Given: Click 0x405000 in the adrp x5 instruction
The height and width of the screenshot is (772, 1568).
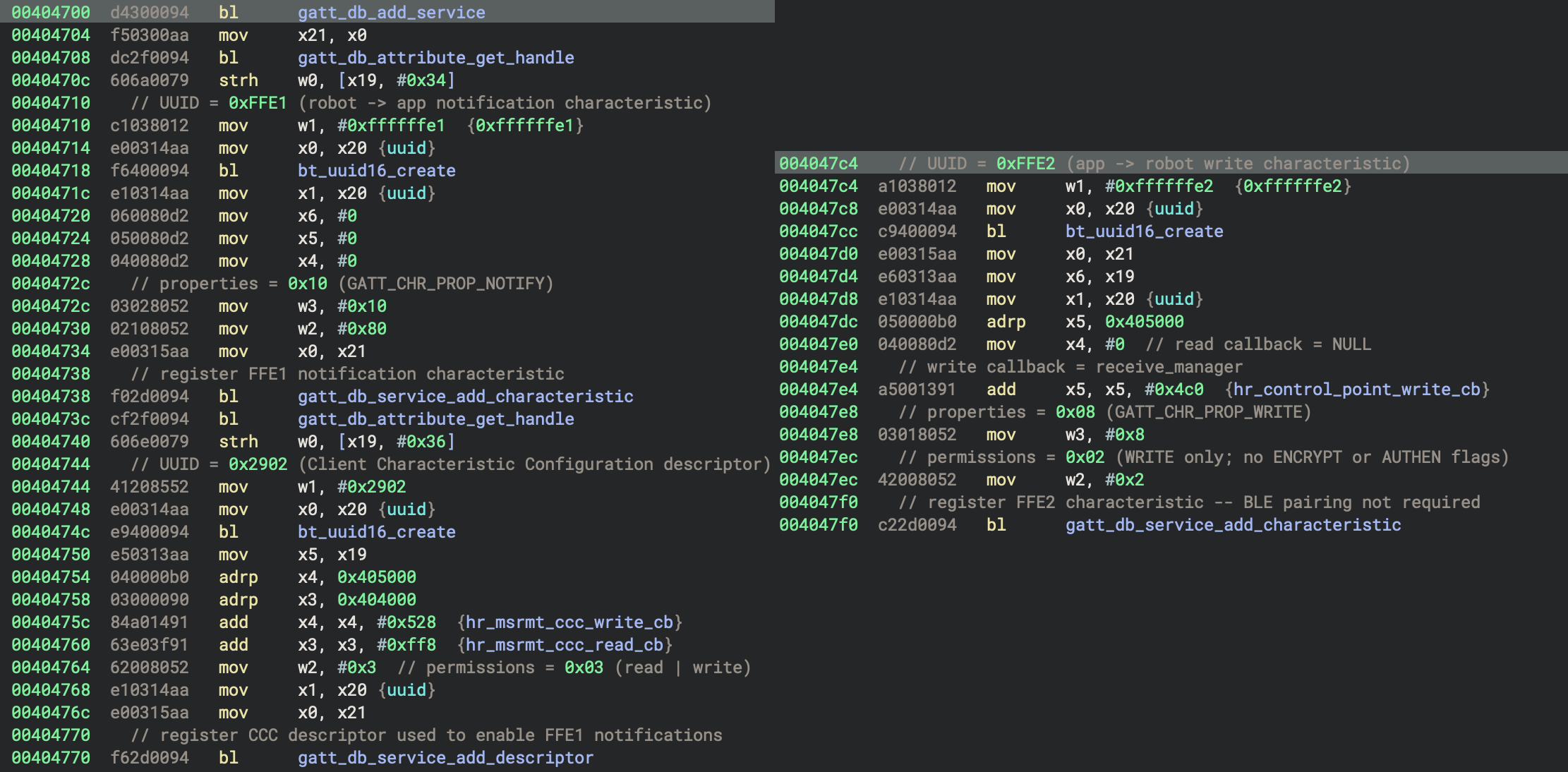Looking at the screenshot, I should coord(1144,322).
